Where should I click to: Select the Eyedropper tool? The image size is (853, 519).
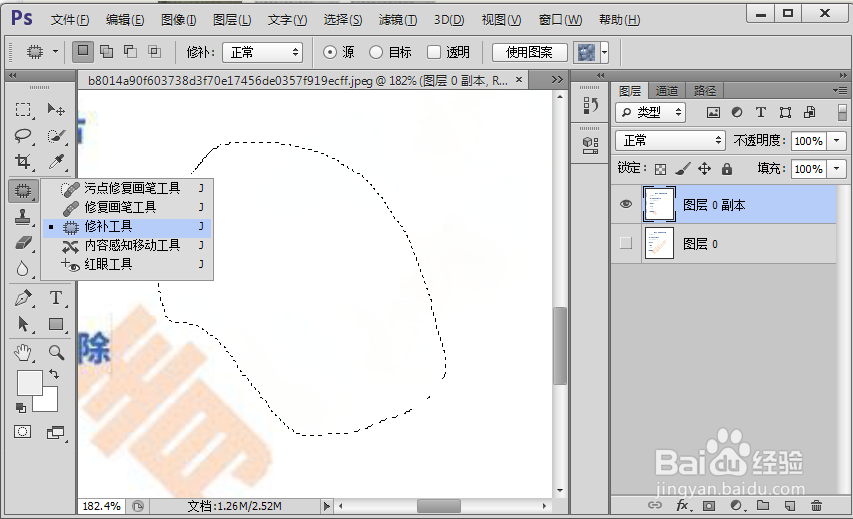pyautogui.click(x=55, y=162)
